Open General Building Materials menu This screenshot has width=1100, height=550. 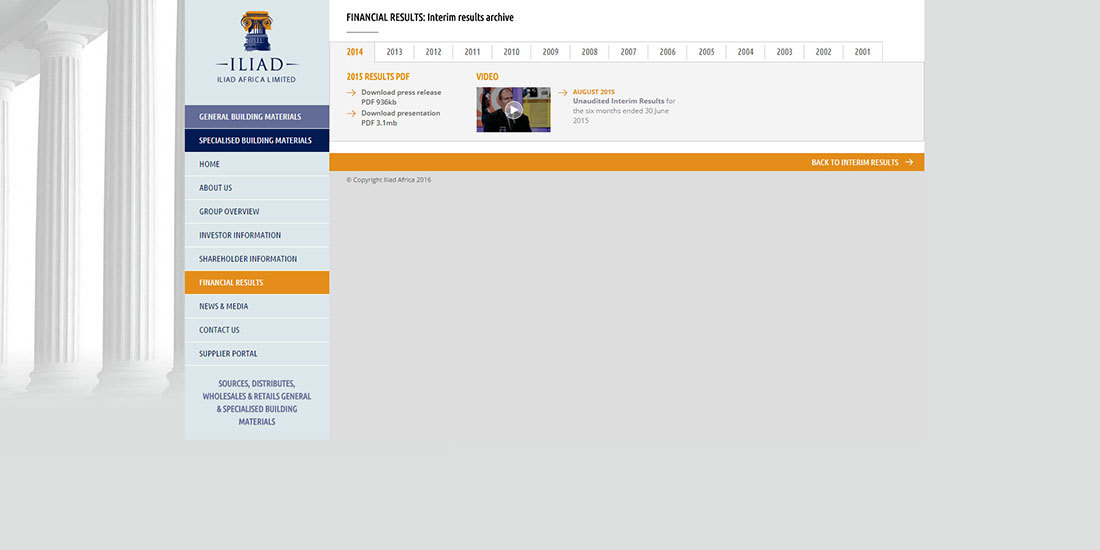[256, 117]
